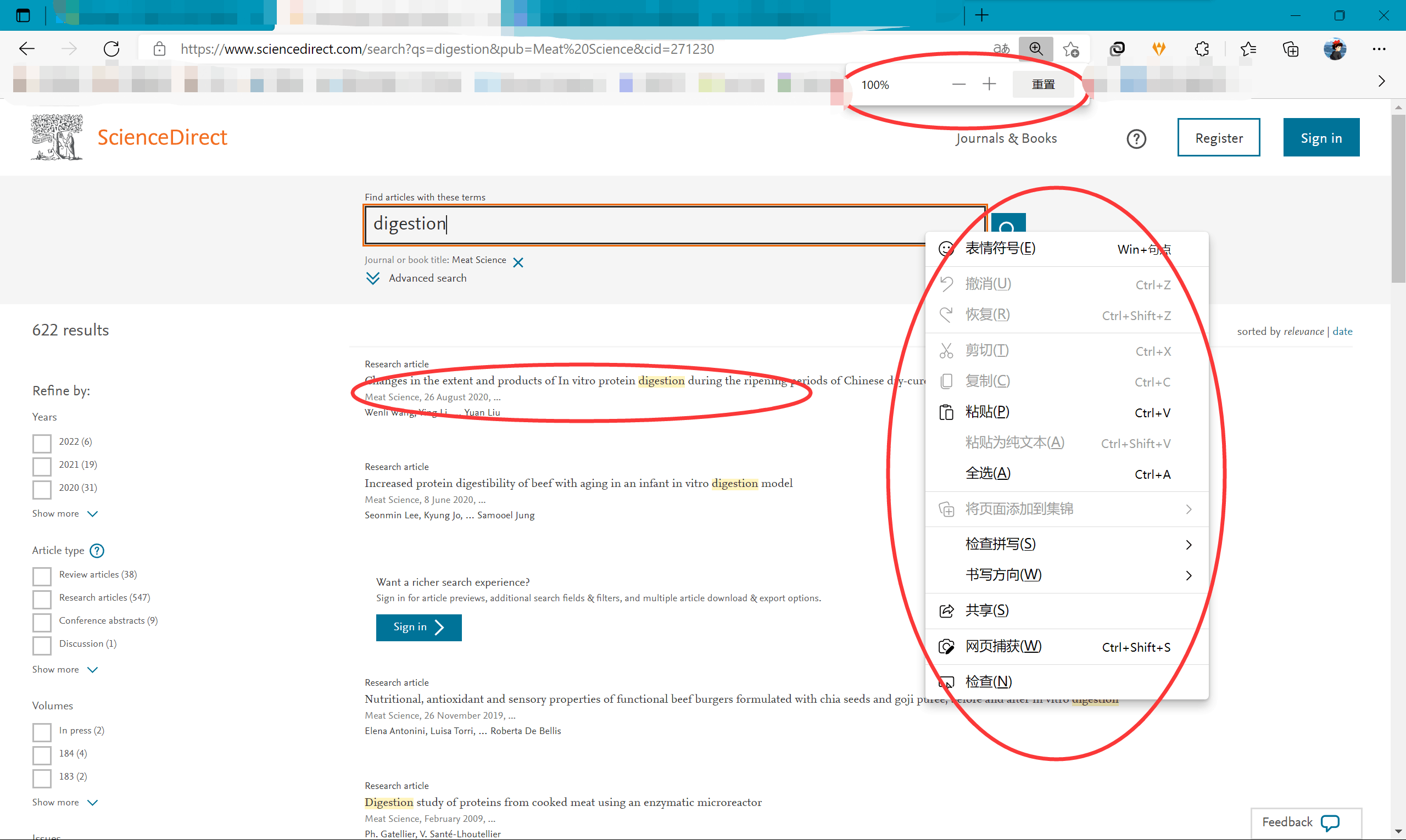Open the browser settings ellipsis menu
This screenshot has width=1406, height=840.
point(1379,49)
